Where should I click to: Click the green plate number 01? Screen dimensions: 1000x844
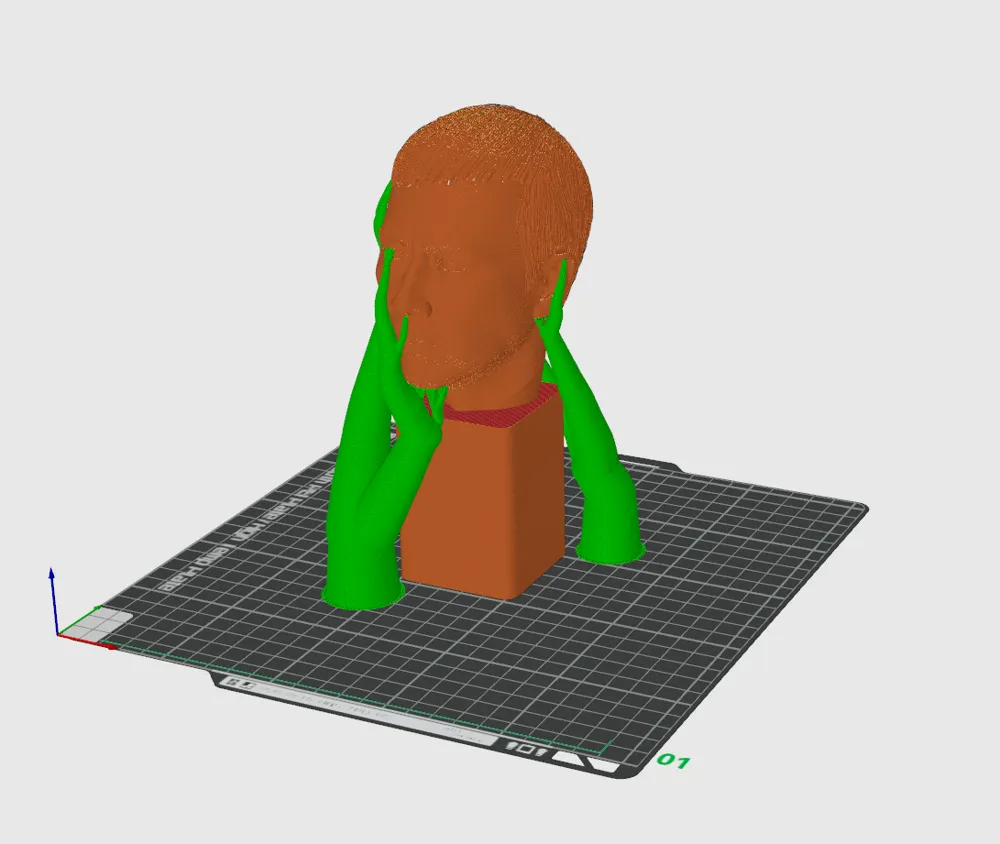(x=673, y=763)
